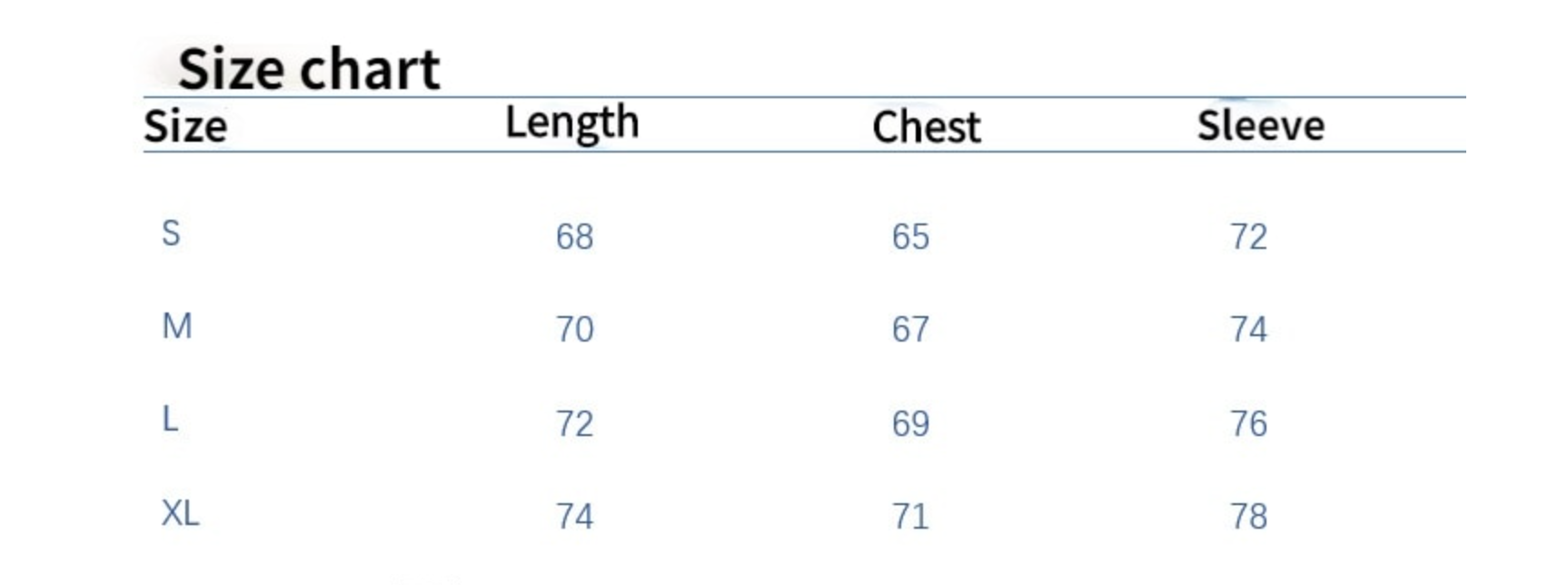Select sleeve value 74 in M row

(1248, 329)
